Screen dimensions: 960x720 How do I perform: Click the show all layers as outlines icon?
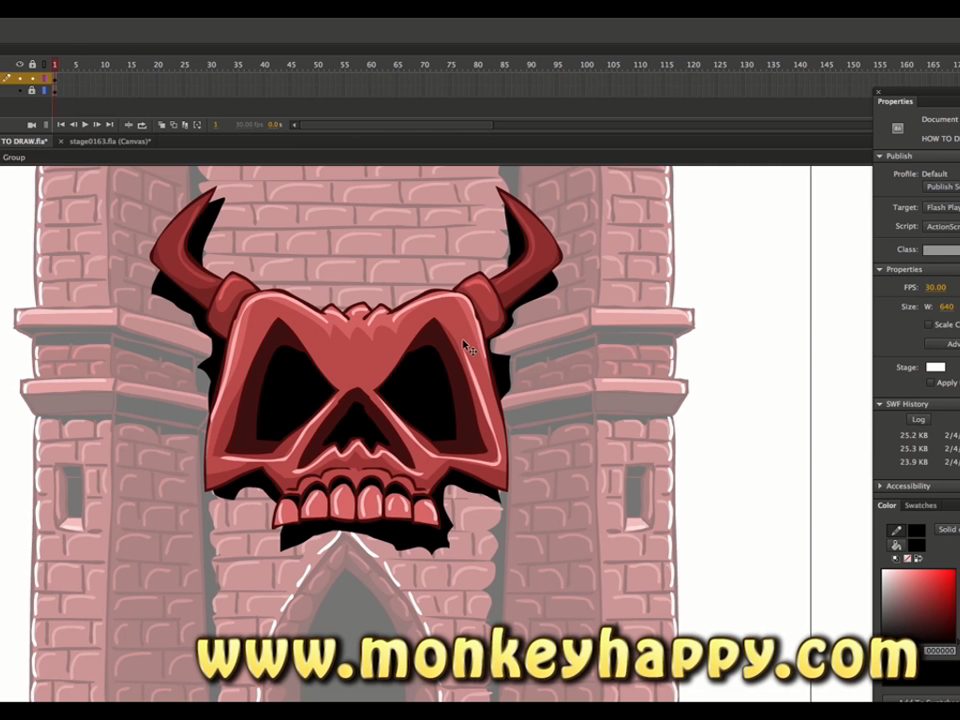click(x=44, y=64)
